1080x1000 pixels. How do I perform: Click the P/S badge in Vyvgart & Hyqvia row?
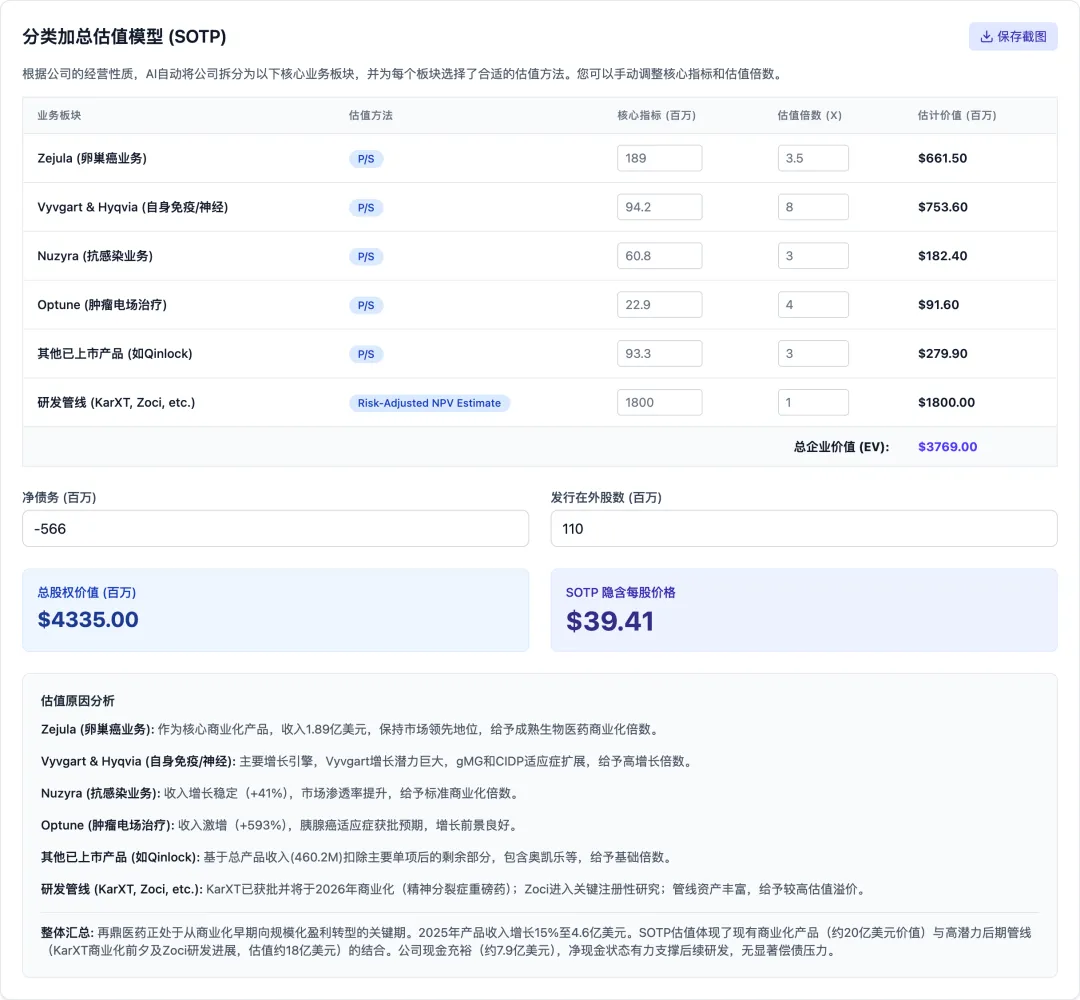click(366, 207)
